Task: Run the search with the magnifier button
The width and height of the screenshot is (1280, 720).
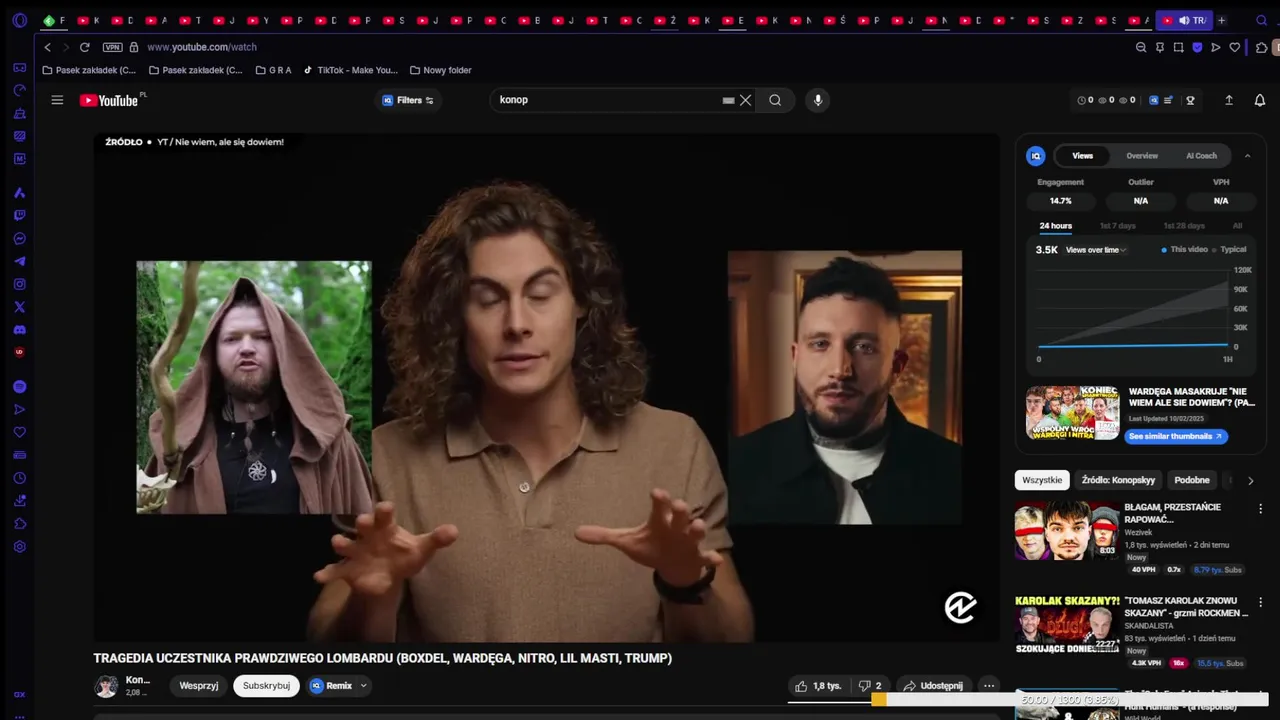Action: click(x=775, y=100)
